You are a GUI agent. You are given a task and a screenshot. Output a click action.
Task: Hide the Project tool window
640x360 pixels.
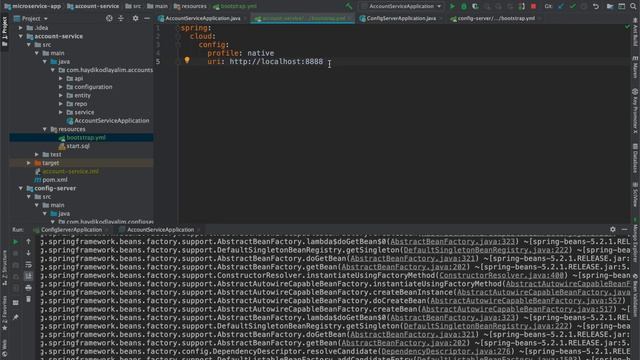click(147, 18)
